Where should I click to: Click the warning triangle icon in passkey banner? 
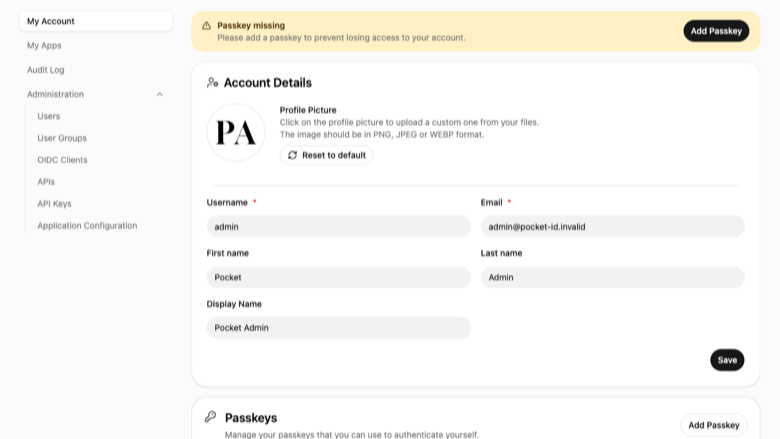pos(206,26)
